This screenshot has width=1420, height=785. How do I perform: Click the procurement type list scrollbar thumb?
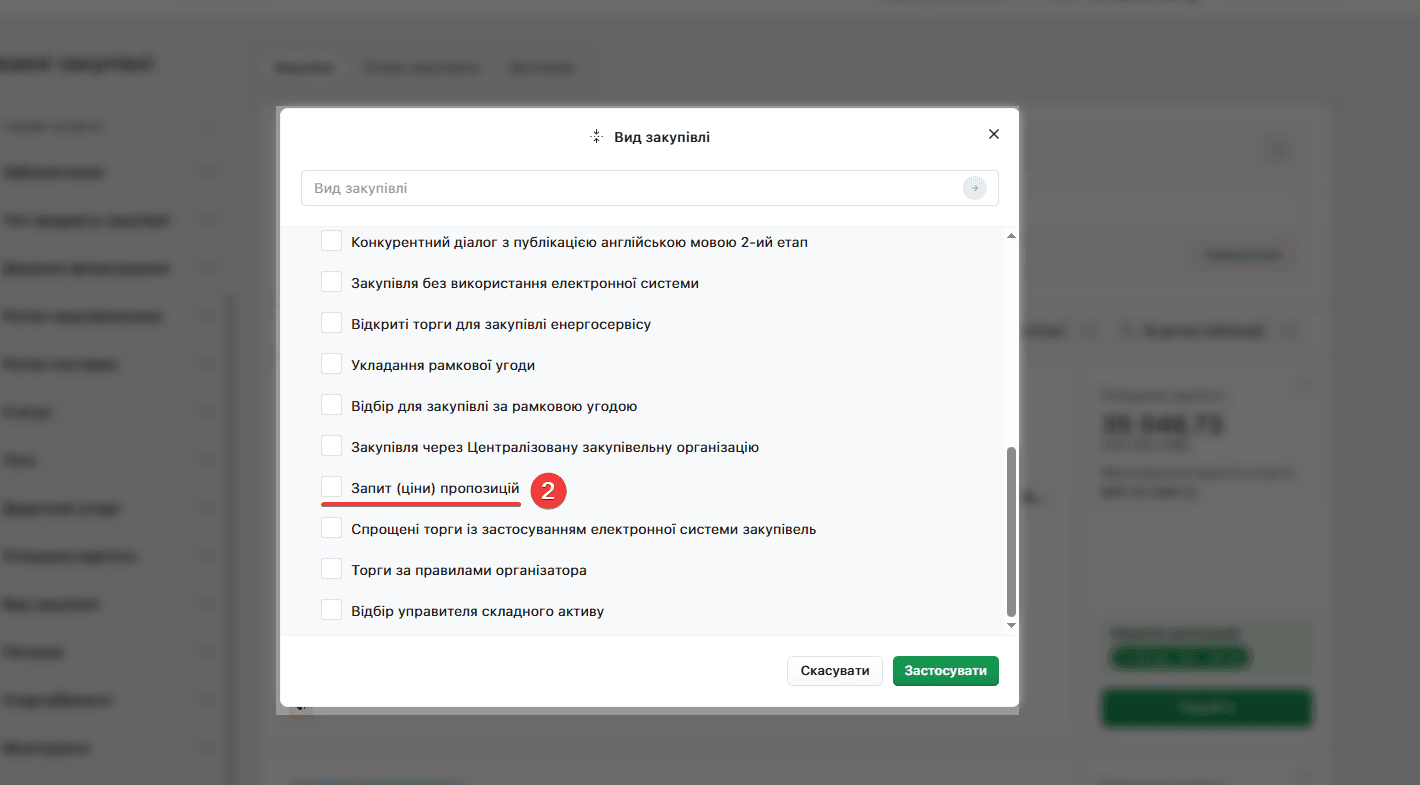pyautogui.click(x=1011, y=532)
